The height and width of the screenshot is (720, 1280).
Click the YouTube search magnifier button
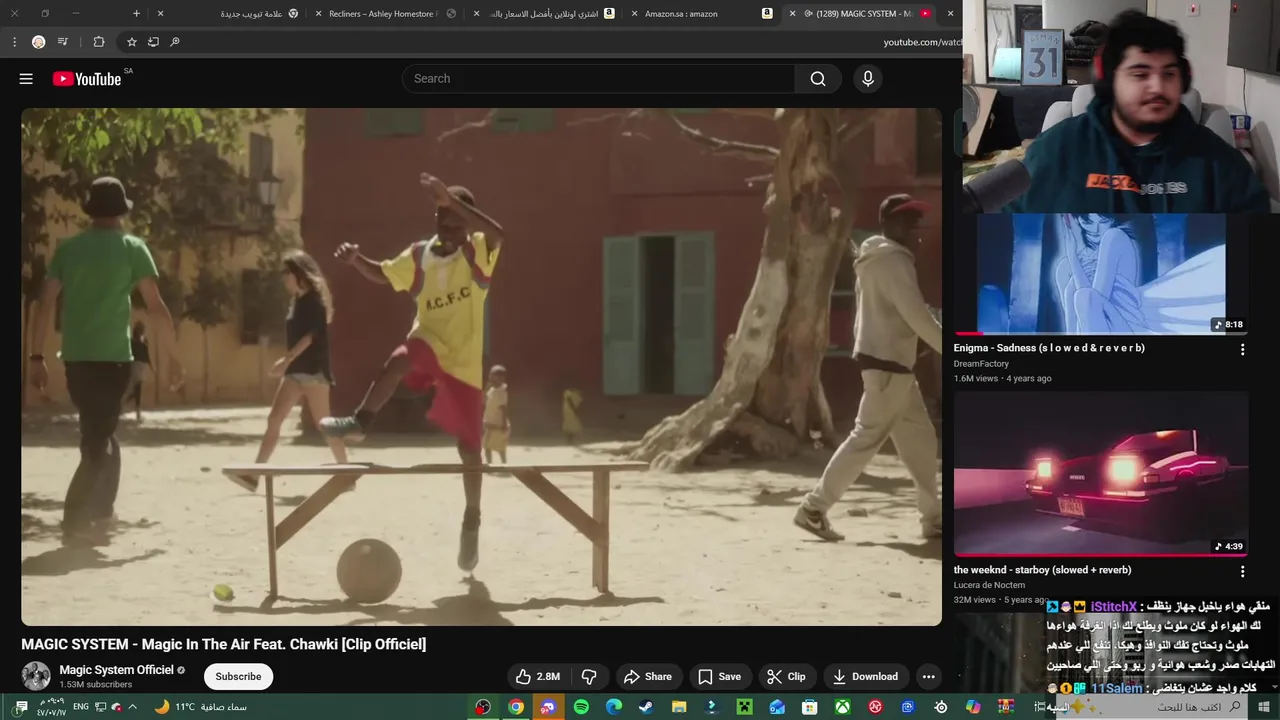[818, 79]
